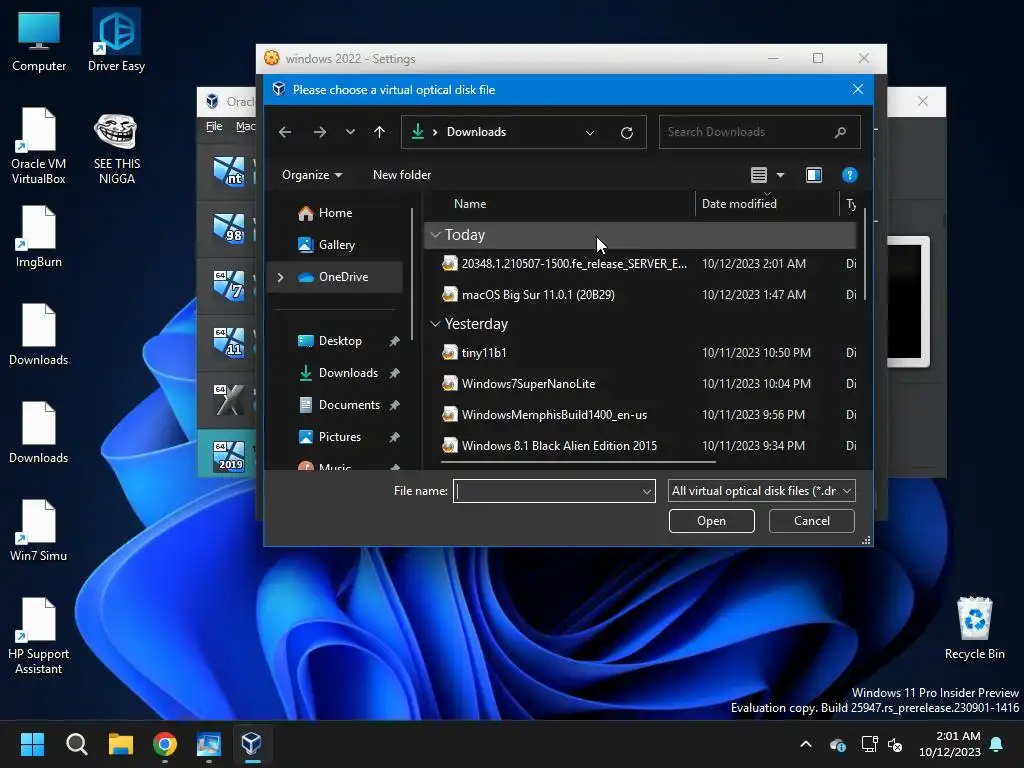Open HP Support Assistant shortcut
This screenshot has width=1024, height=768.
[x=39, y=636]
